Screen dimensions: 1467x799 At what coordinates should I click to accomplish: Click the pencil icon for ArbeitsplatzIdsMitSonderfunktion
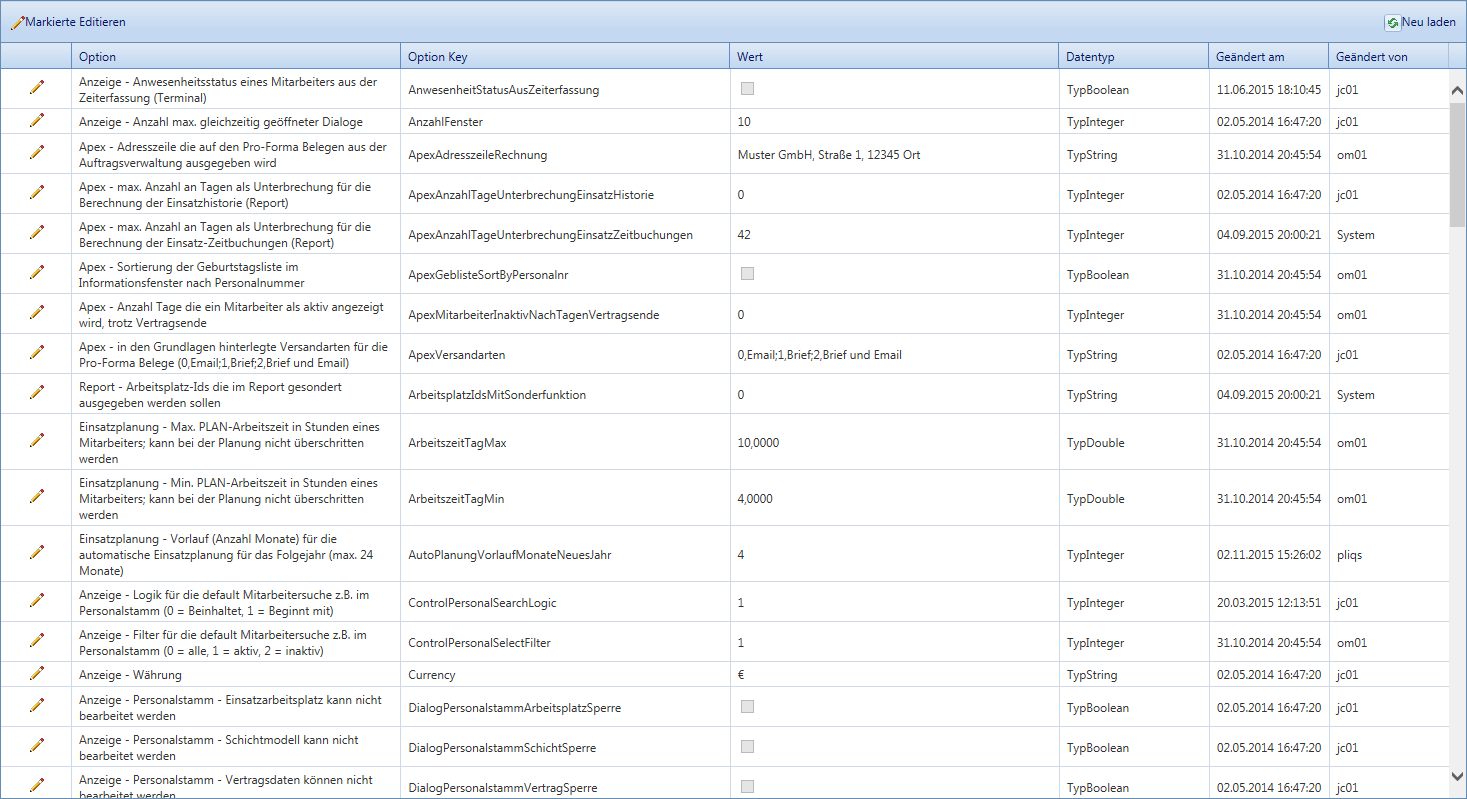(x=37, y=393)
